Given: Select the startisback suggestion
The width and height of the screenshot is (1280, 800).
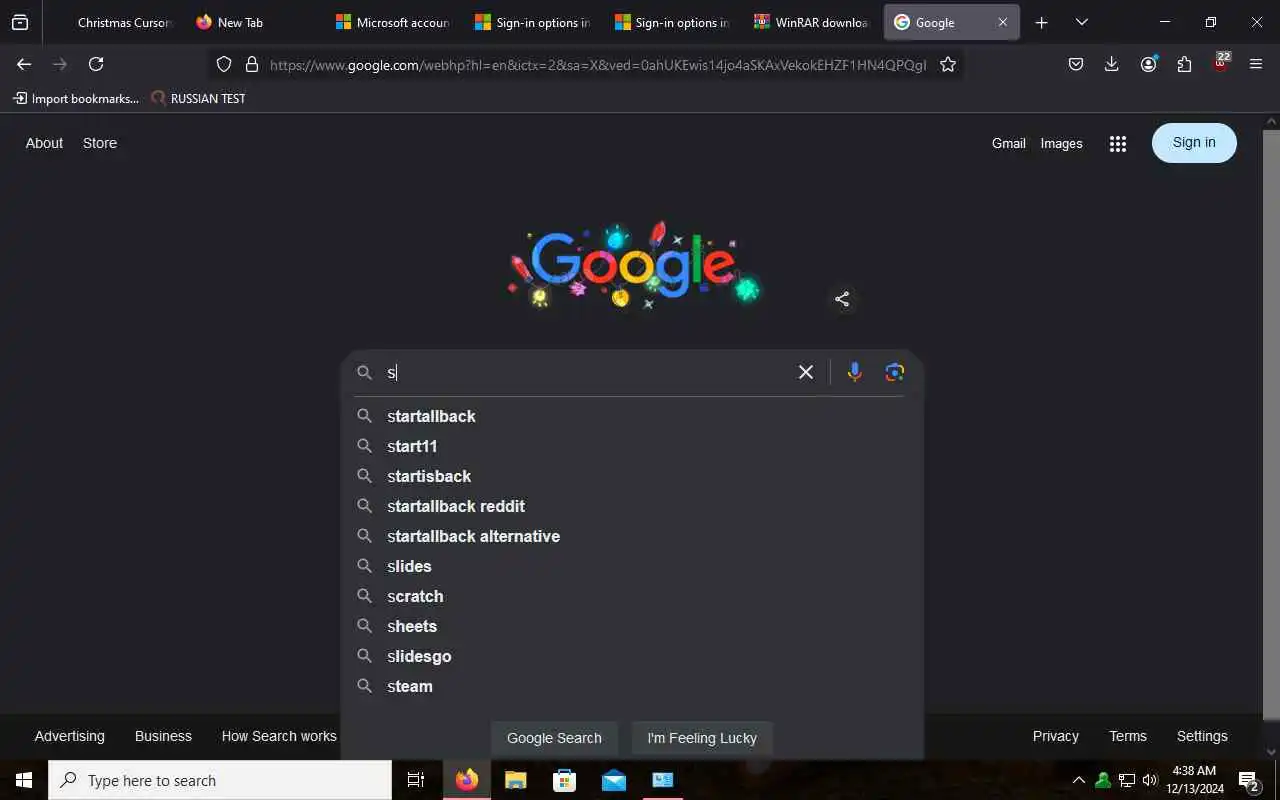Looking at the screenshot, I should [632, 476].
